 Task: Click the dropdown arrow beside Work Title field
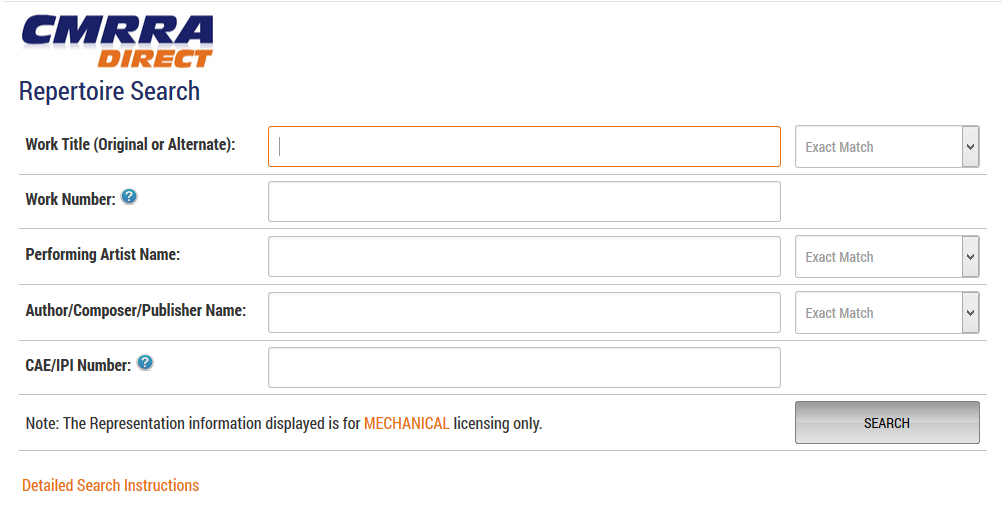click(x=971, y=147)
